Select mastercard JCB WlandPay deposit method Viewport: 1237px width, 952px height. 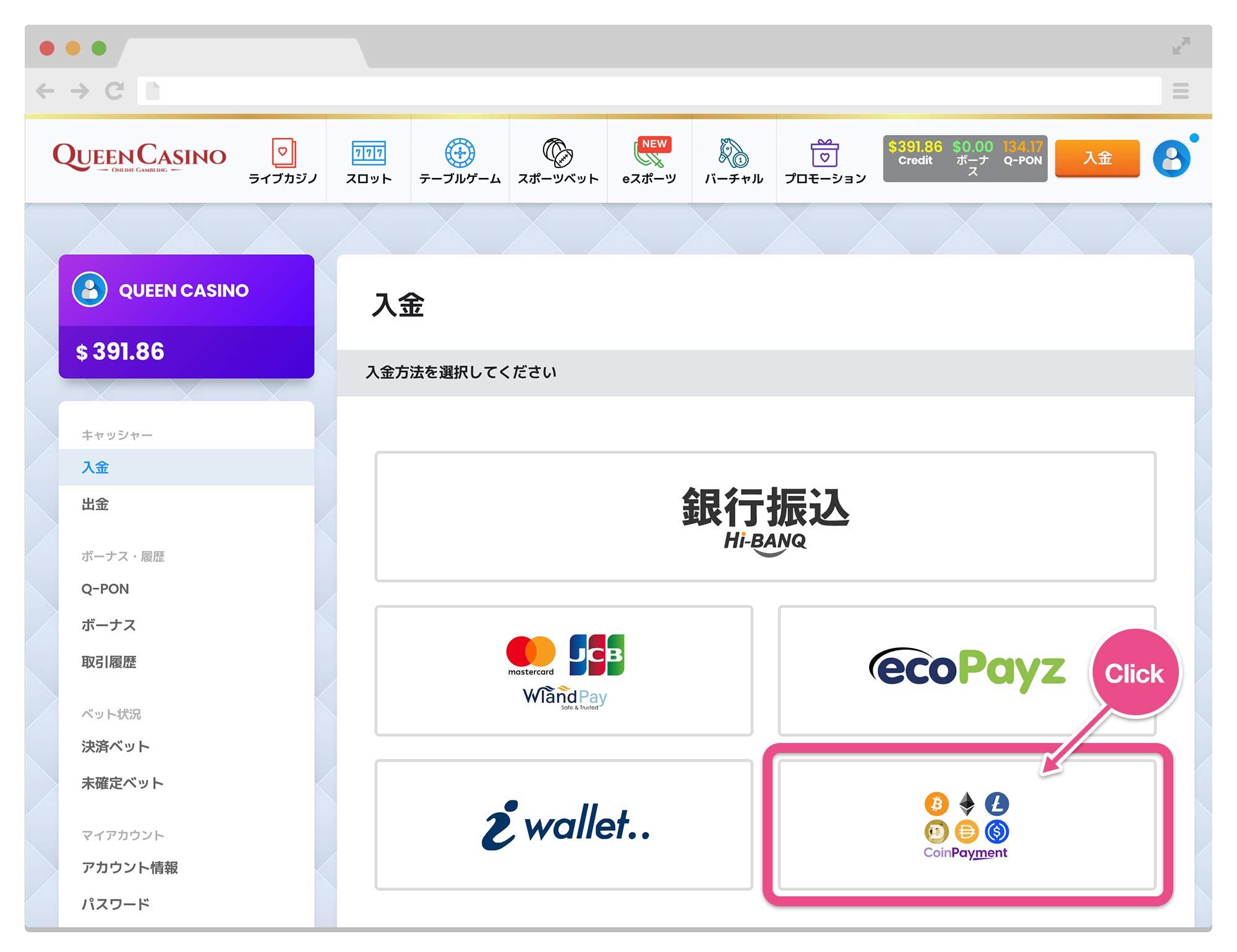(x=563, y=671)
